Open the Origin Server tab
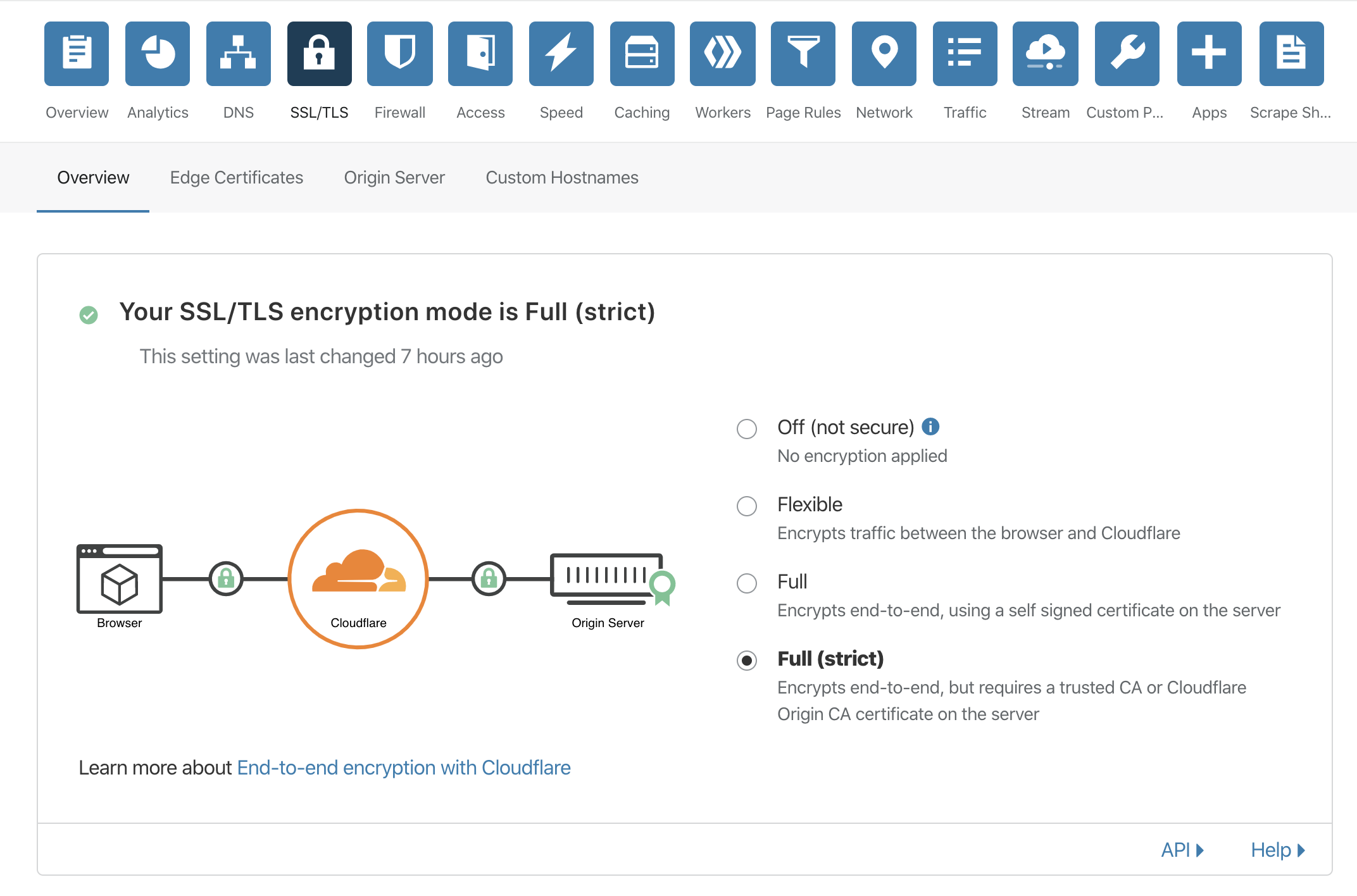 click(394, 178)
